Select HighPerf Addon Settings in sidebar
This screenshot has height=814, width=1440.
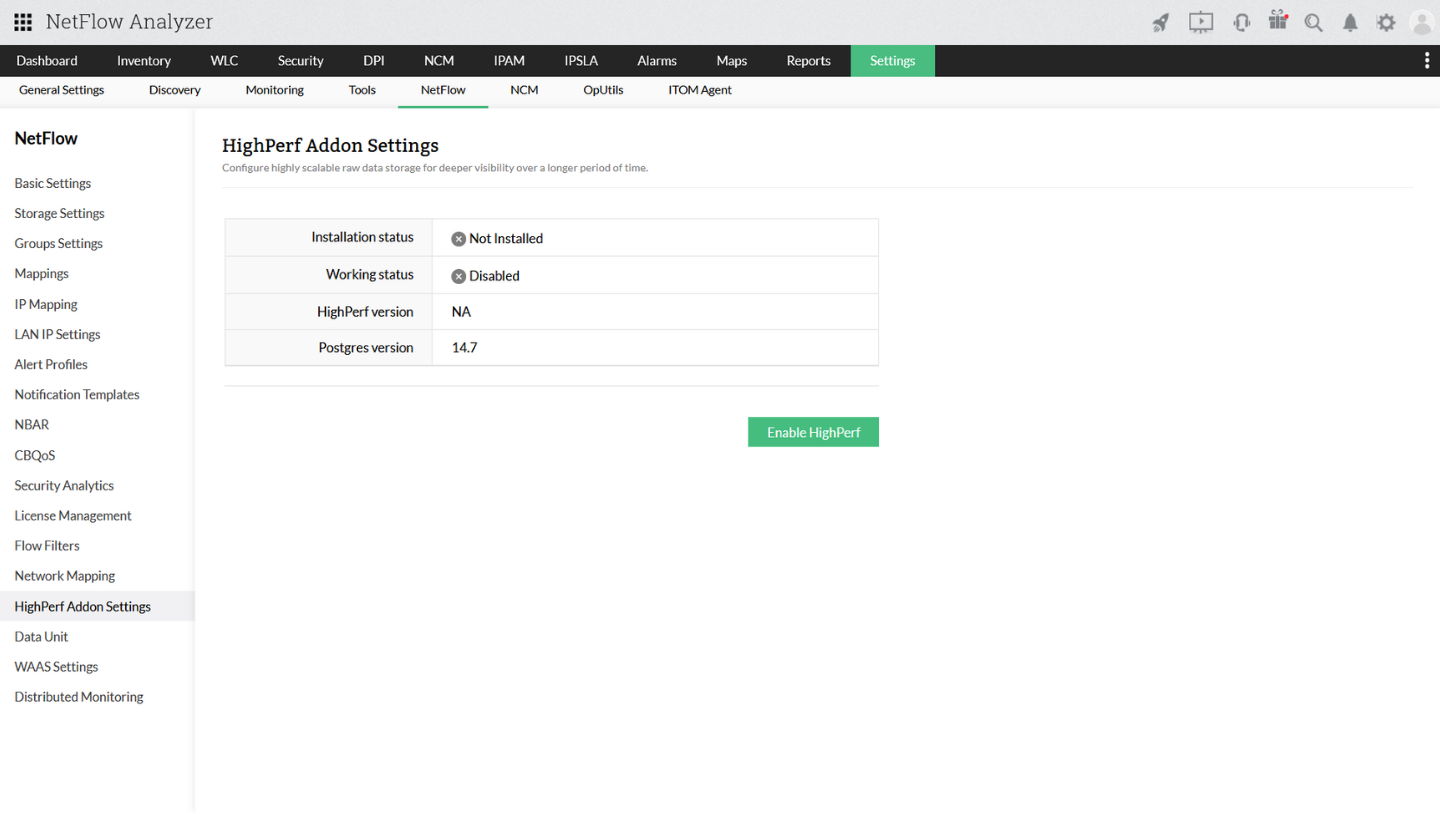[x=97, y=607]
